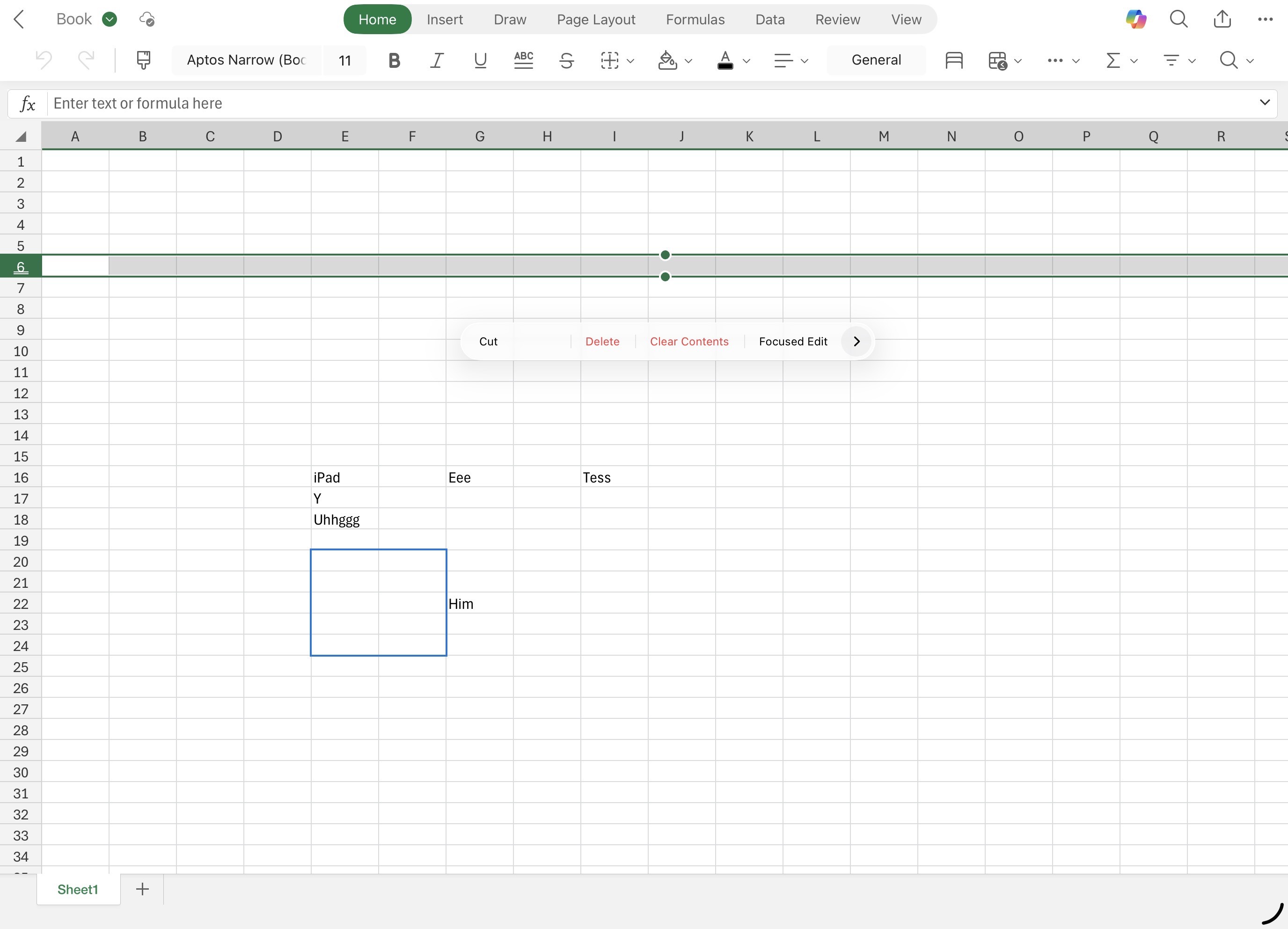1288x929 pixels.
Task: Apply the fill color bucket
Action: point(667,60)
